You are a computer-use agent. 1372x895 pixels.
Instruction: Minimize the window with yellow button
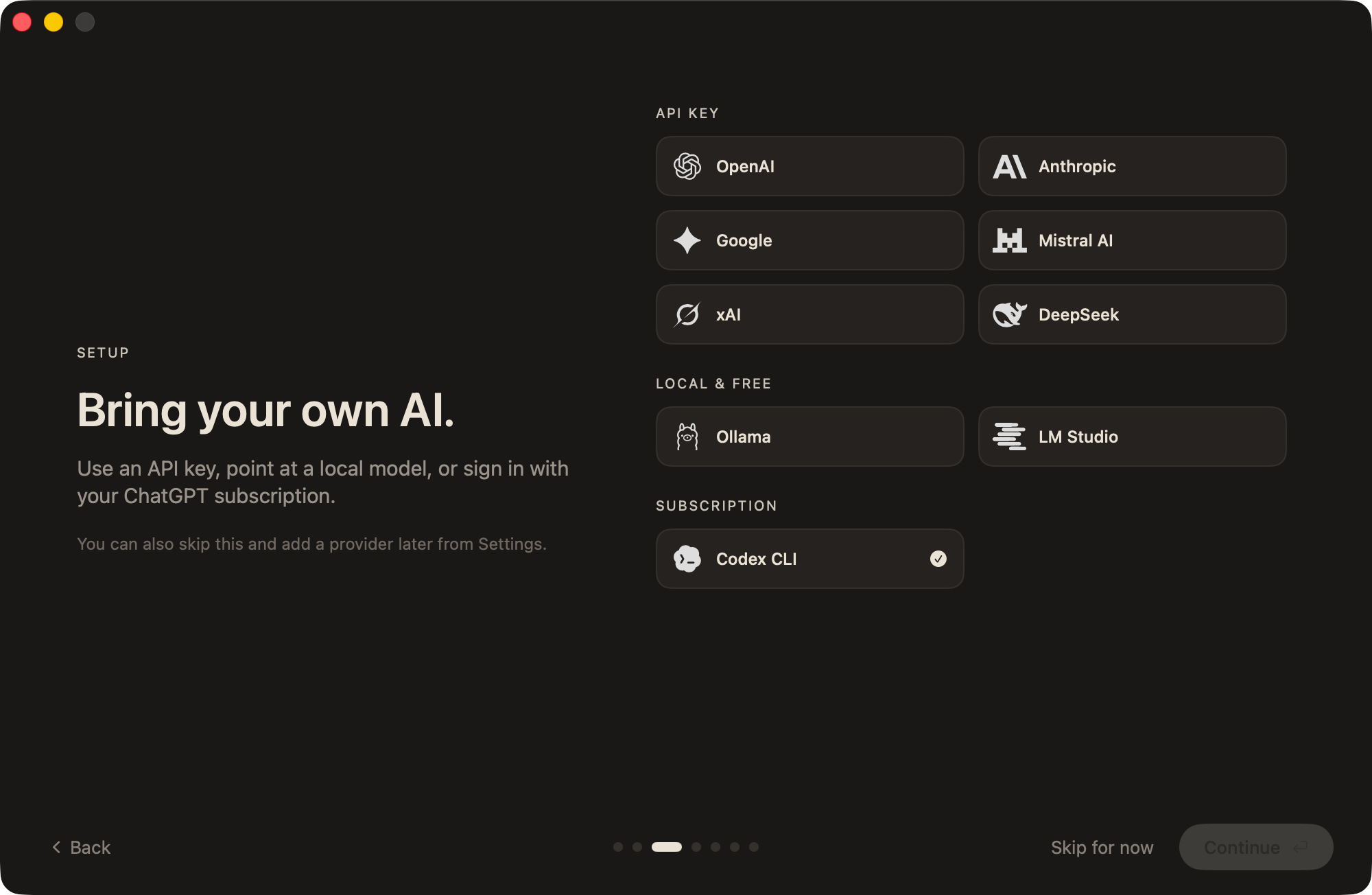tap(54, 22)
